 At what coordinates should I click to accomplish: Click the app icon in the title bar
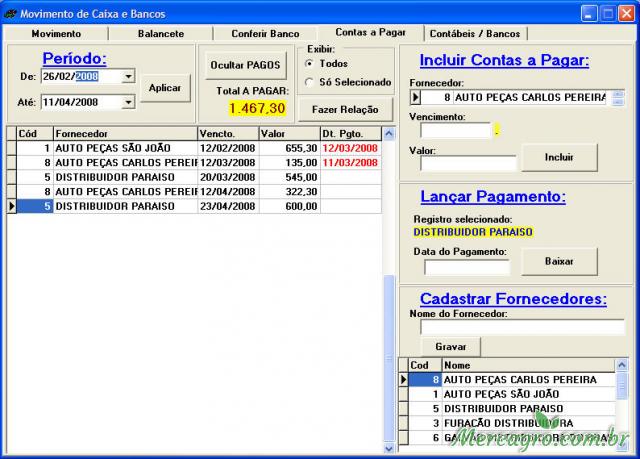[x=10, y=13]
